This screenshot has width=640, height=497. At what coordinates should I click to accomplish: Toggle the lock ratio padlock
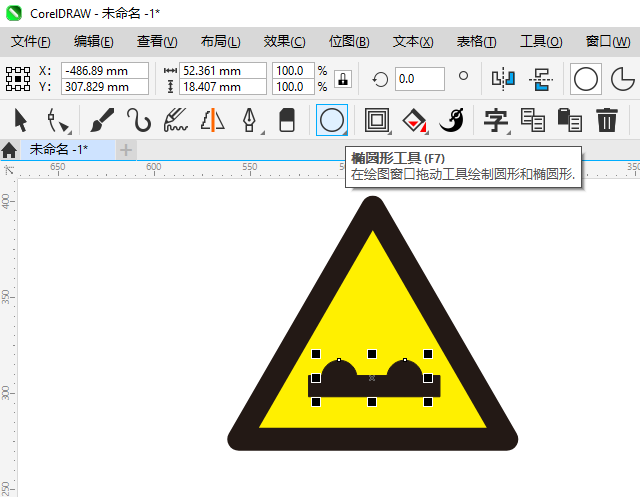point(343,79)
